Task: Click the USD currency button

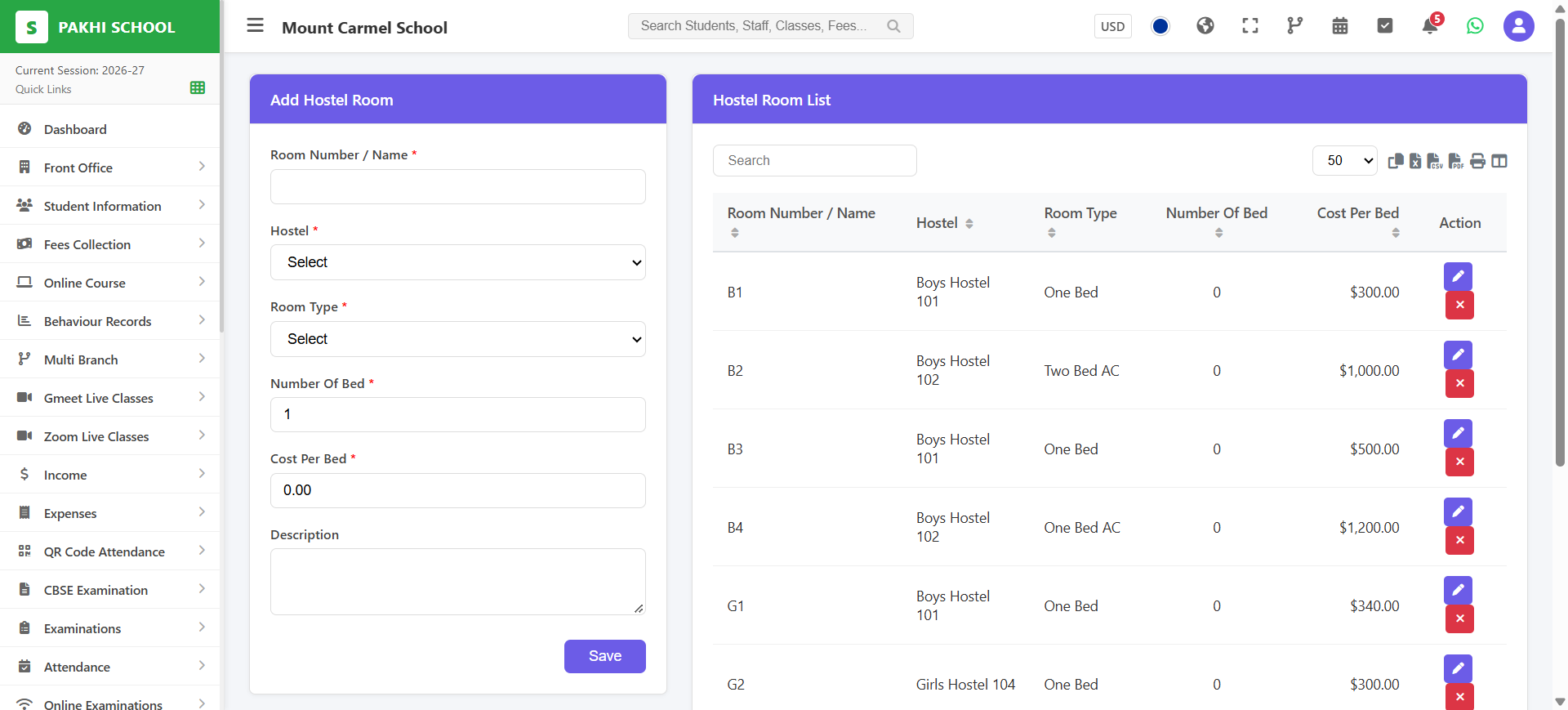Action: click(1112, 26)
